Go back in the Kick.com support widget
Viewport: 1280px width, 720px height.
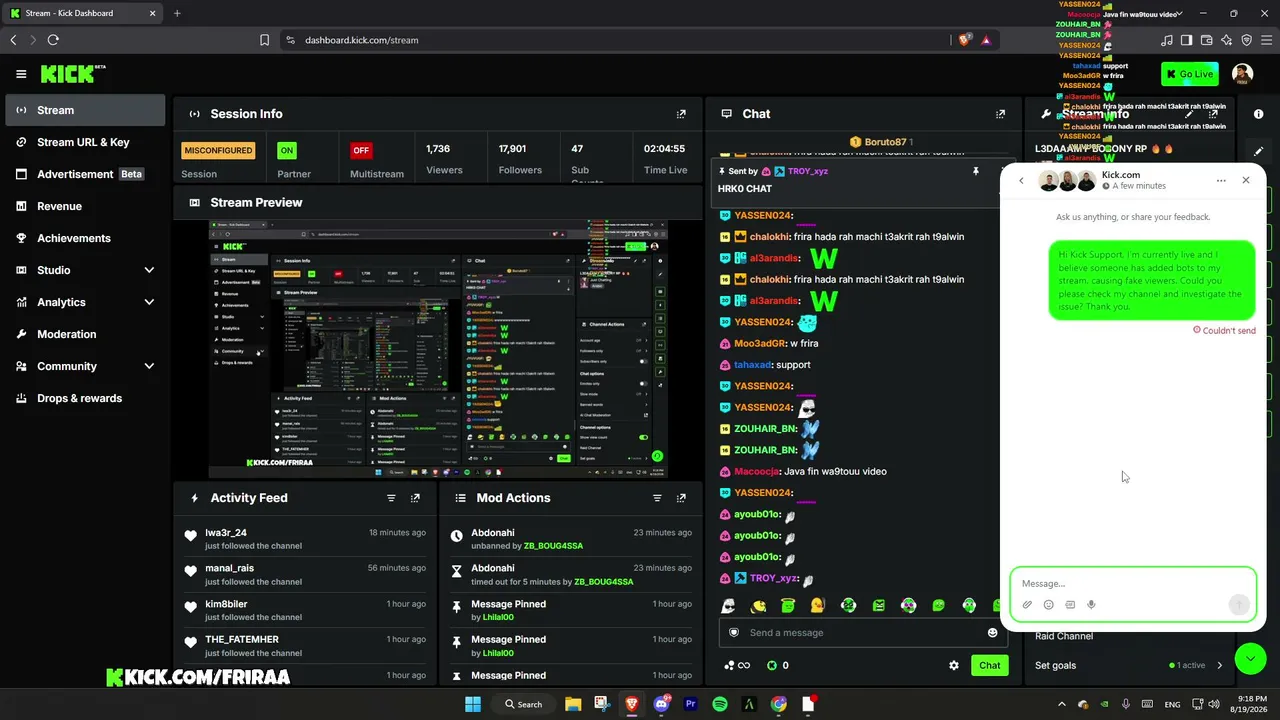pyautogui.click(x=1021, y=181)
